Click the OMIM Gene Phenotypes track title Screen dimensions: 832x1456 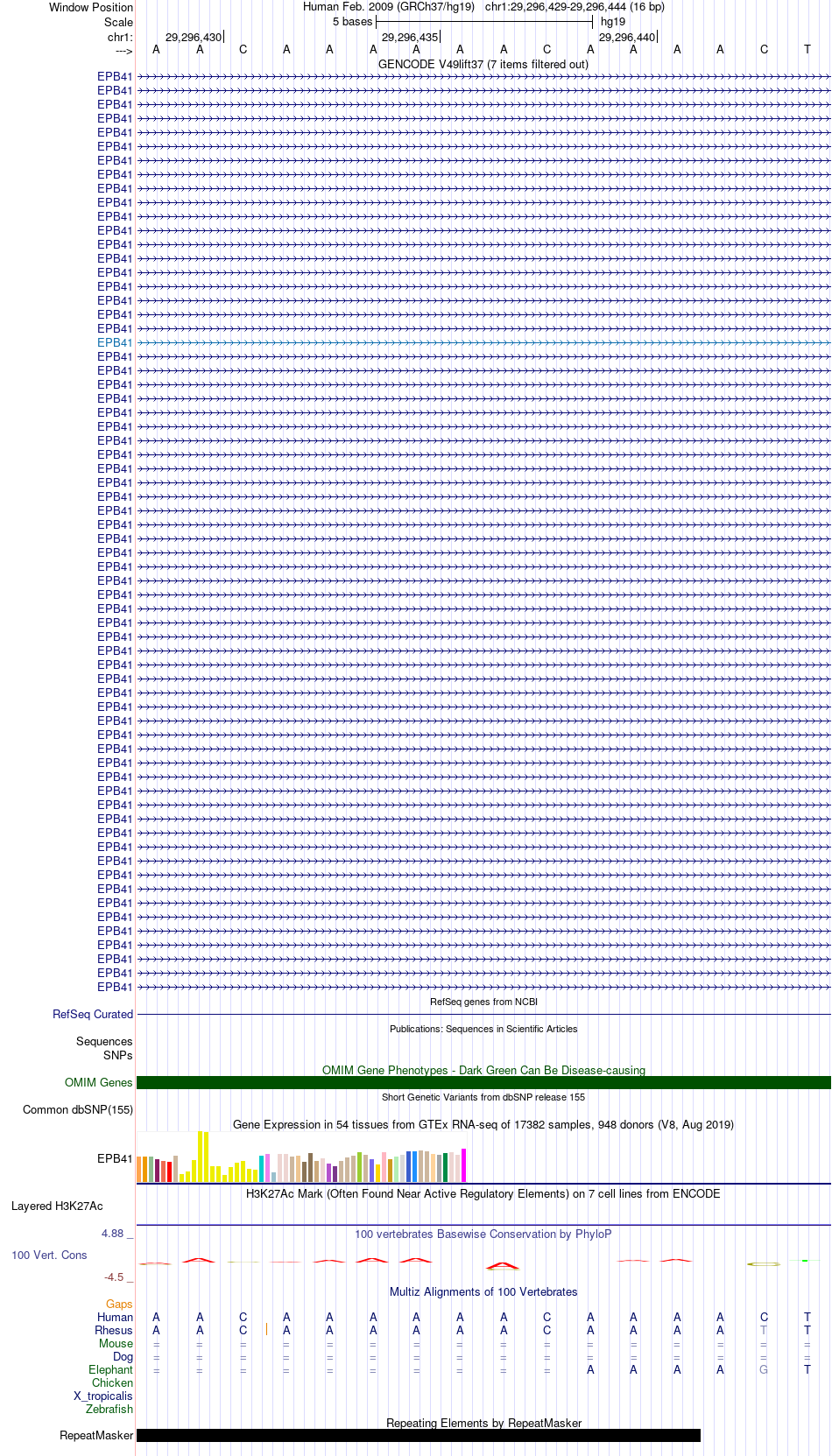[483, 1070]
